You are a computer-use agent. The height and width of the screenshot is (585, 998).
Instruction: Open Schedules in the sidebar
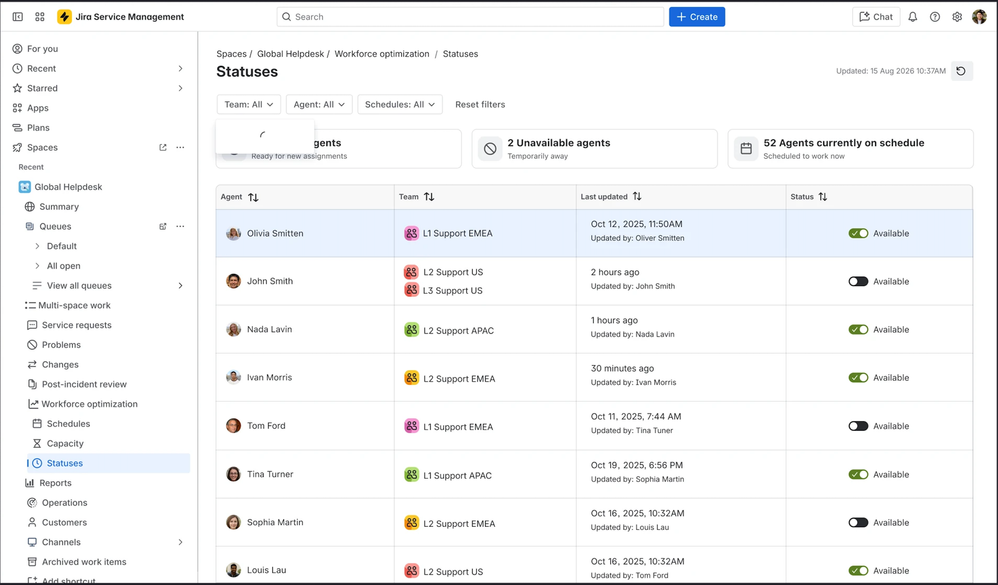click(68, 424)
